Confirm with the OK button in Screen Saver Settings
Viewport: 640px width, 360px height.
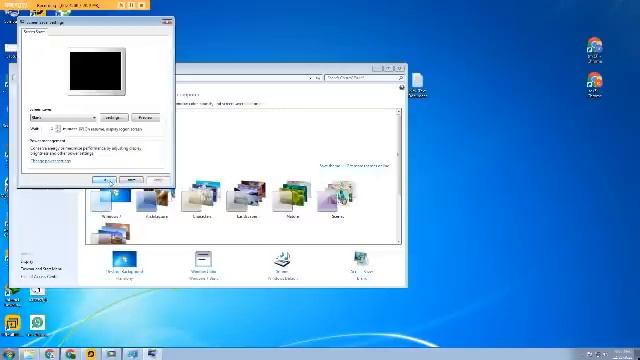[104, 180]
